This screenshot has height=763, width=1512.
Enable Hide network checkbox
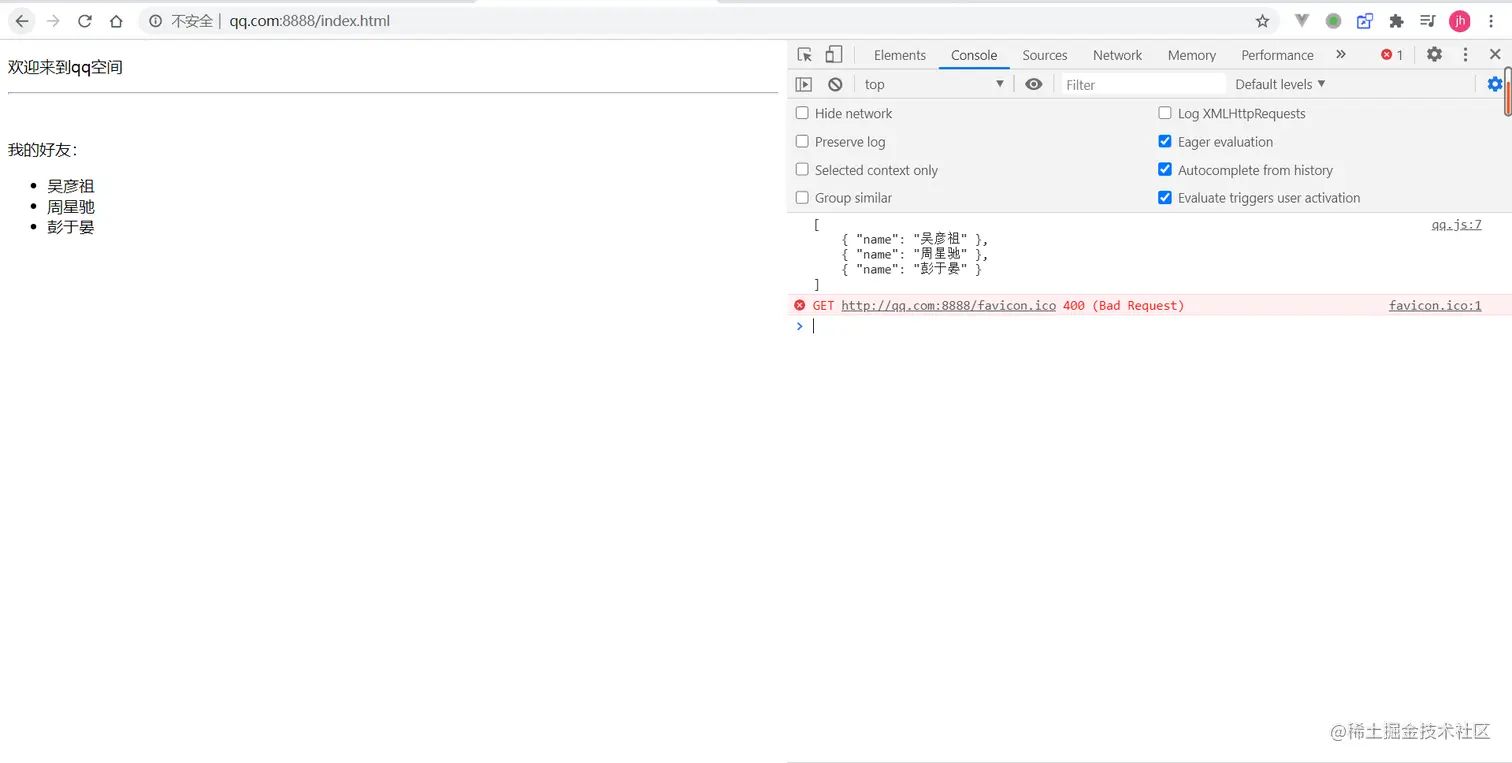click(802, 113)
